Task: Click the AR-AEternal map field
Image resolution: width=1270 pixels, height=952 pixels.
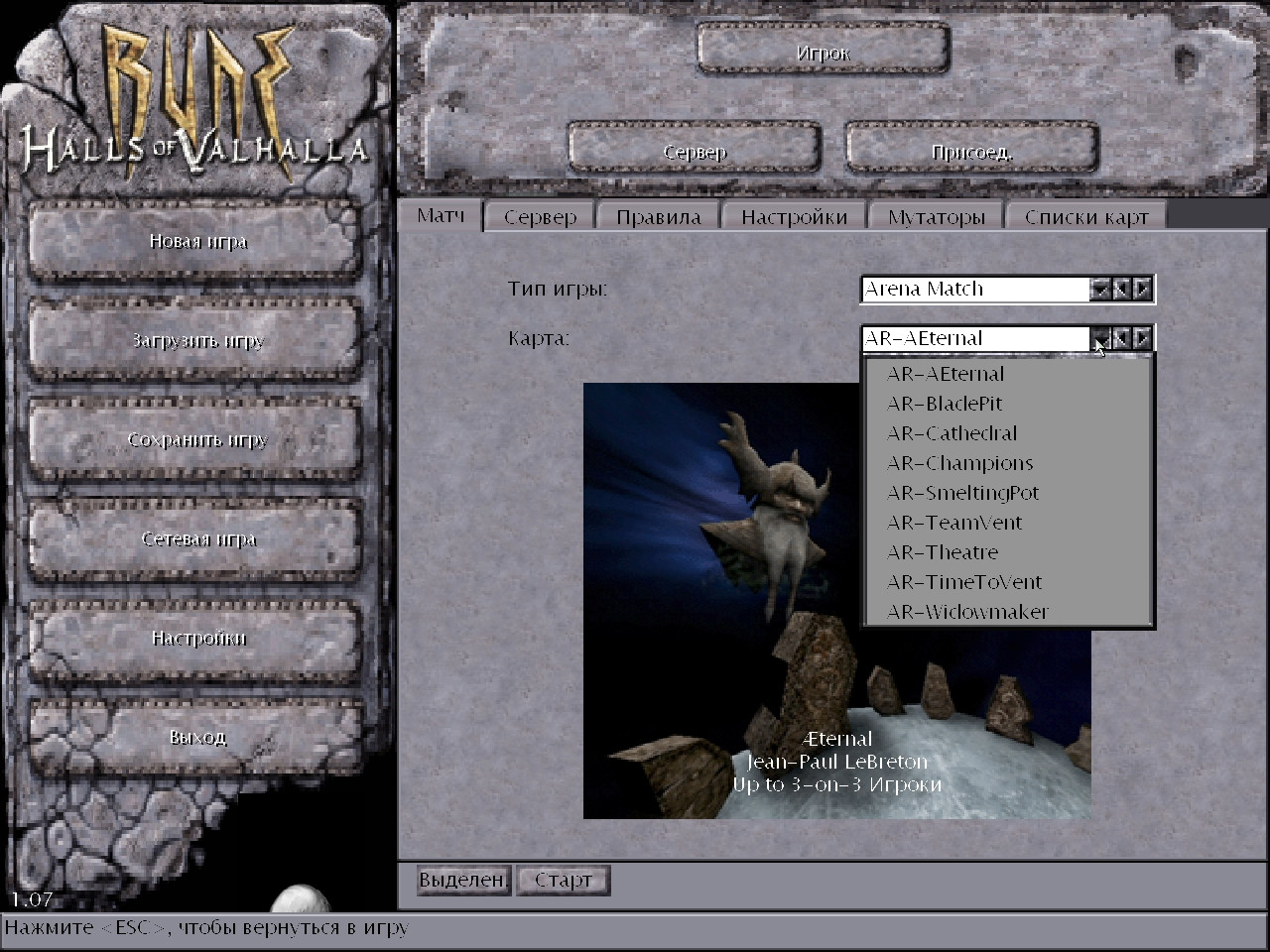Action: pos(975,338)
